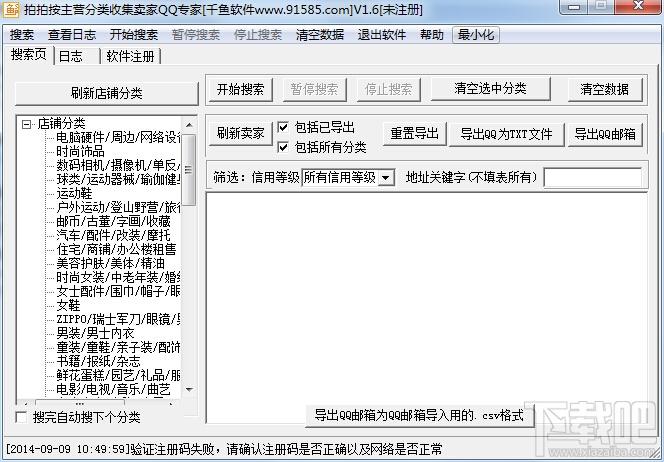The image size is (664, 462).
Task: Click the category tree scroll down arrow
Action: [189, 389]
